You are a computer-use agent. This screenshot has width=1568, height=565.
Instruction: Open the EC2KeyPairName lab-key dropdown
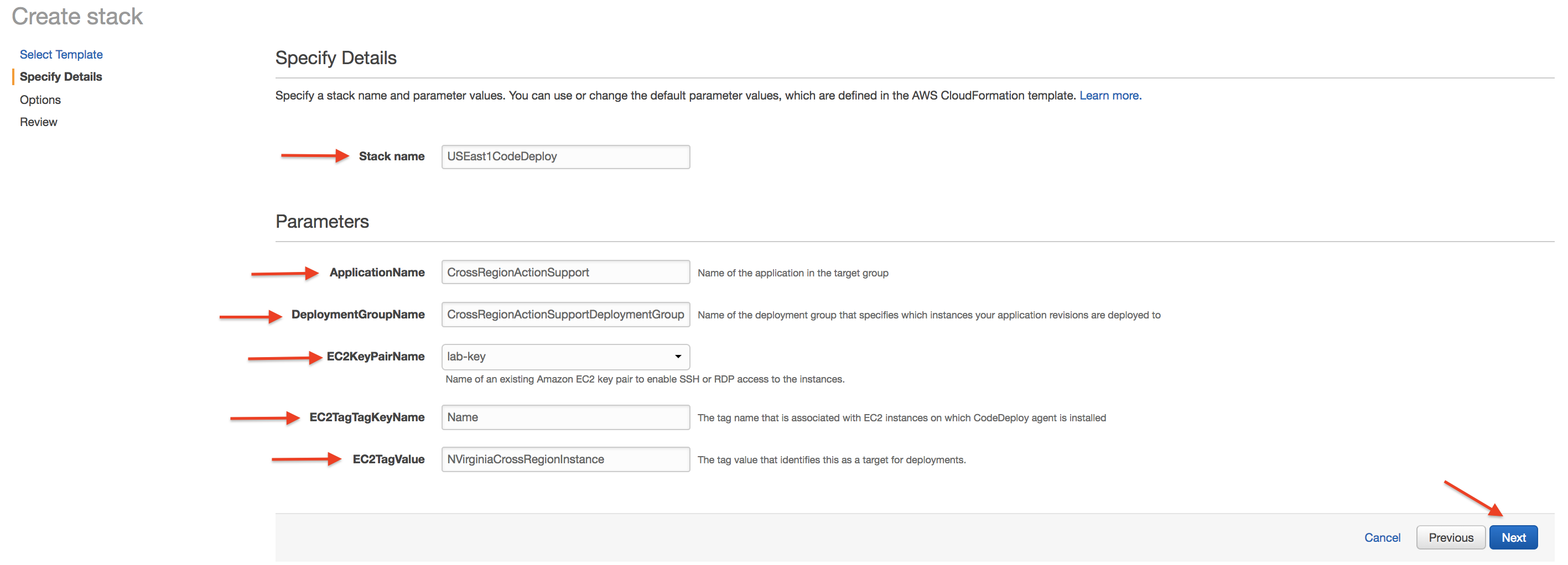point(557,357)
